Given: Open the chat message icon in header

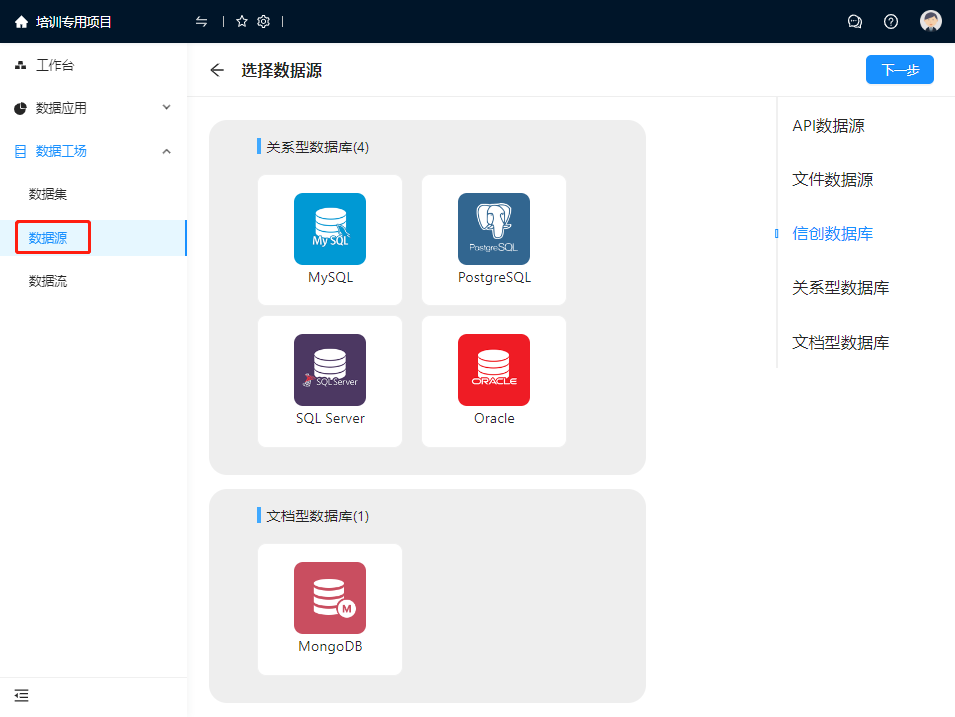Looking at the screenshot, I should (855, 21).
